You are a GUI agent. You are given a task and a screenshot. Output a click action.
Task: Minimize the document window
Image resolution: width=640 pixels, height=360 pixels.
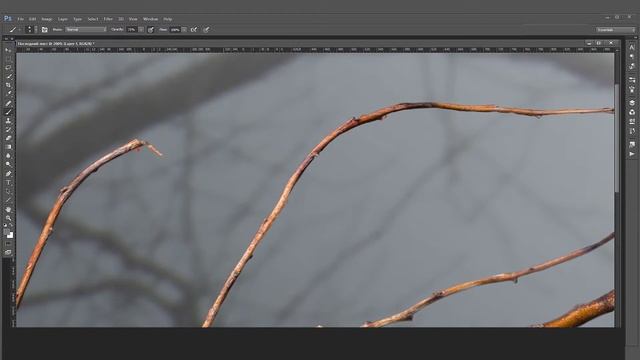tap(589, 43)
